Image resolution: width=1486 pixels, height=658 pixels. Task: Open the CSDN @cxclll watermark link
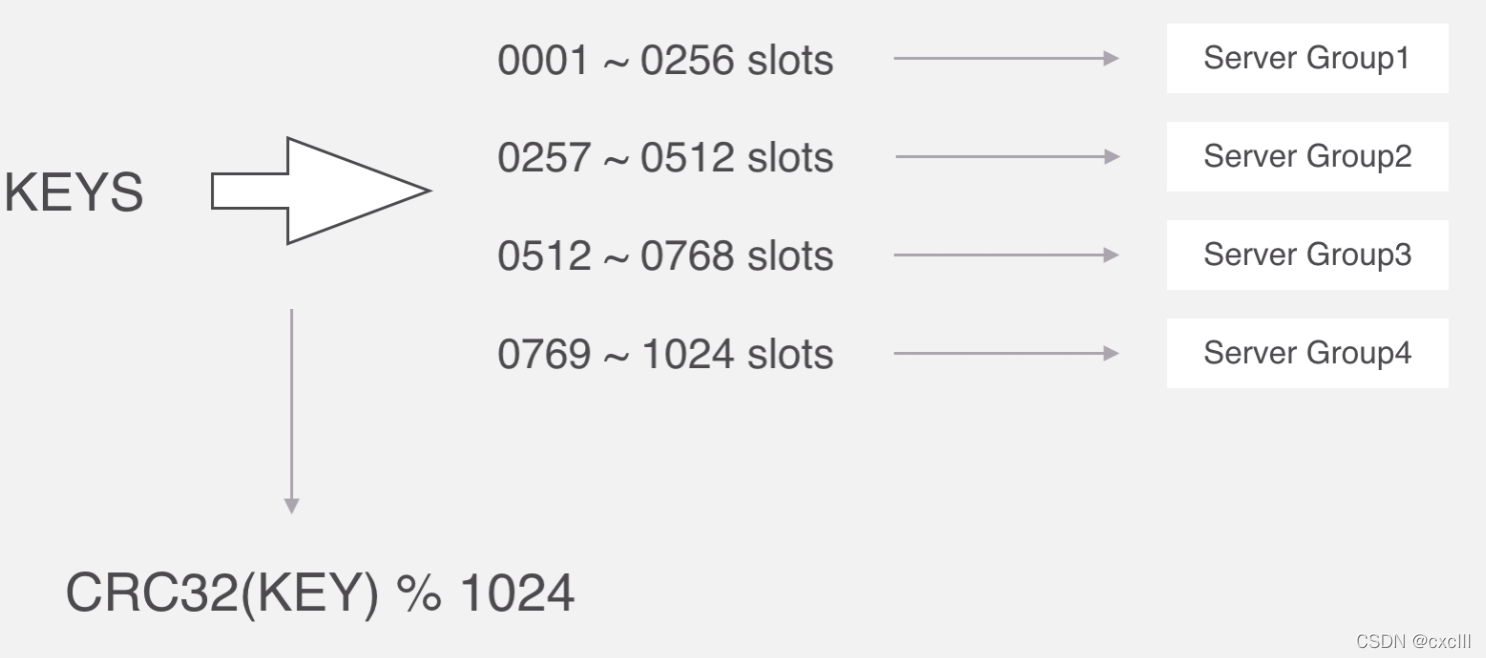[x=1413, y=640]
